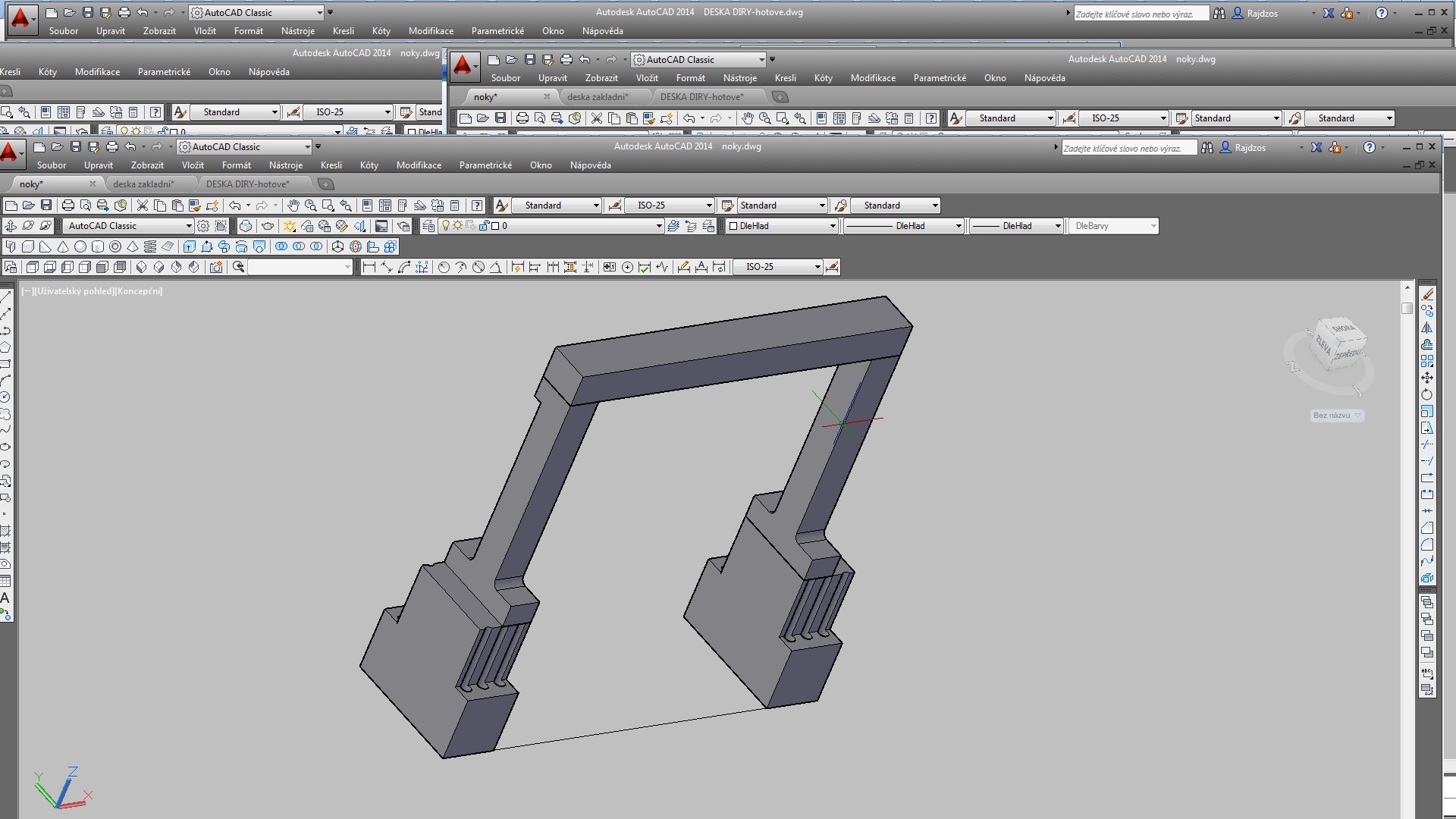Select the Cone solid tool
This screenshot has width=1456, height=819.
coord(63,246)
